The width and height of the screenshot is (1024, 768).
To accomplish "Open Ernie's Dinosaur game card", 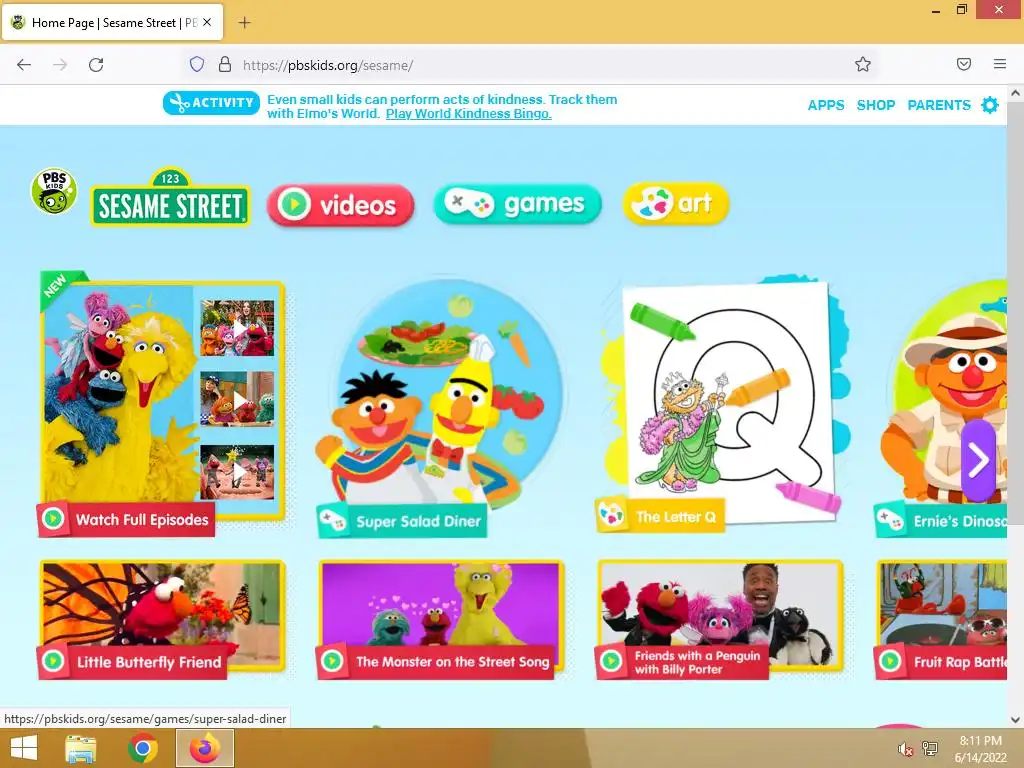I will tap(941, 408).
